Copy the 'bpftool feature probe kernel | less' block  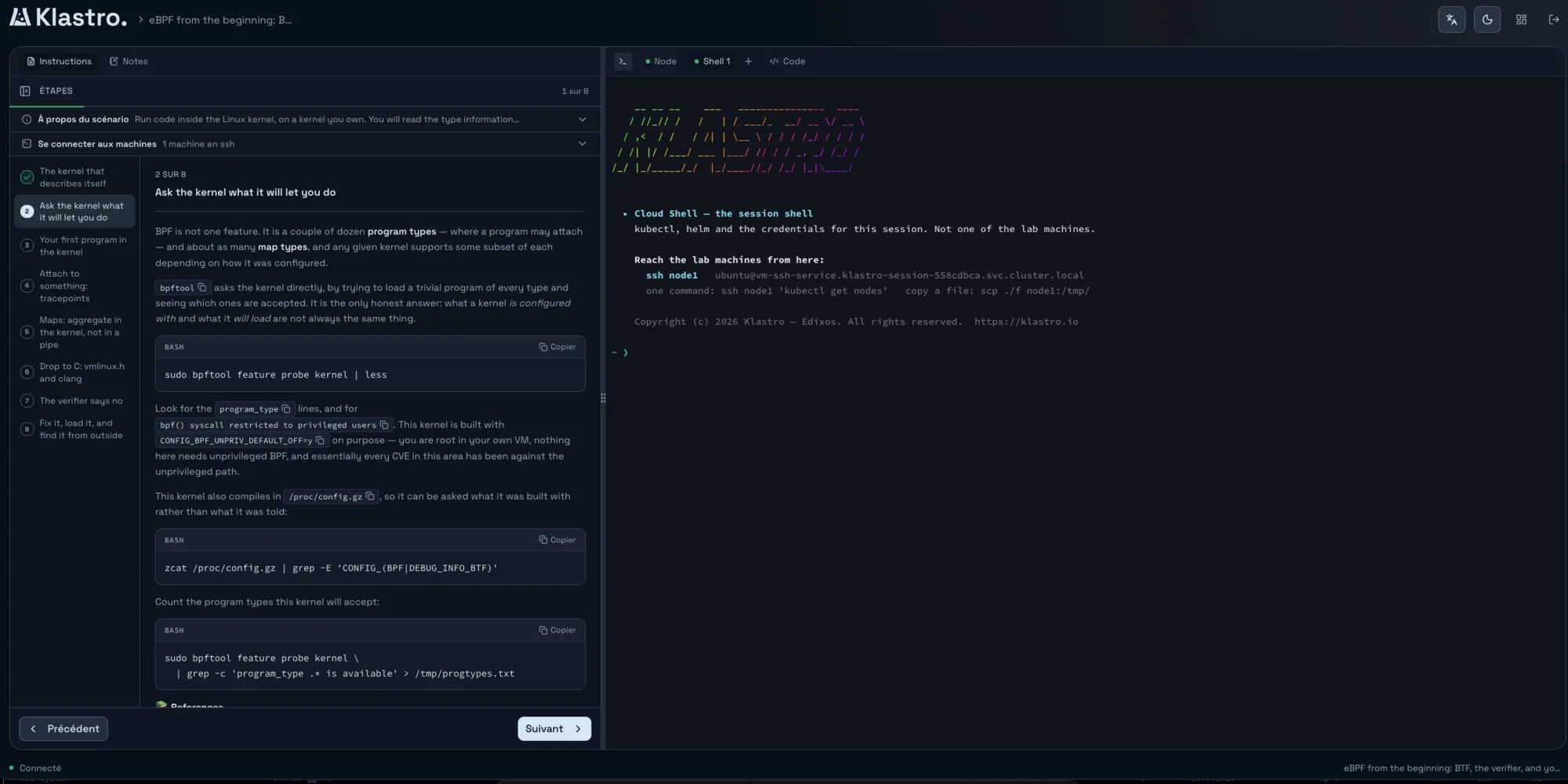[557, 347]
